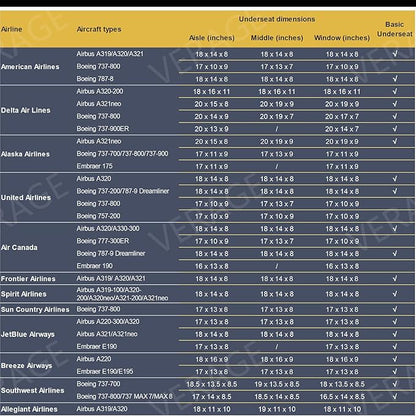Screen dimensions: 416x416
Task: Select the Underseat dimensions header
Action: click(277, 19)
